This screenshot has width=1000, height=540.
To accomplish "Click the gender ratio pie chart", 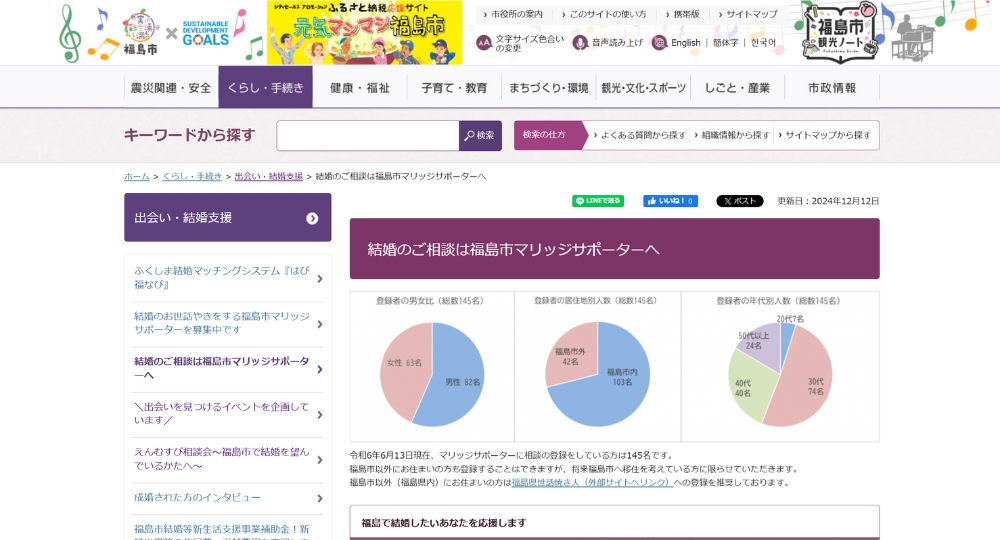I will tap(432, 374).
